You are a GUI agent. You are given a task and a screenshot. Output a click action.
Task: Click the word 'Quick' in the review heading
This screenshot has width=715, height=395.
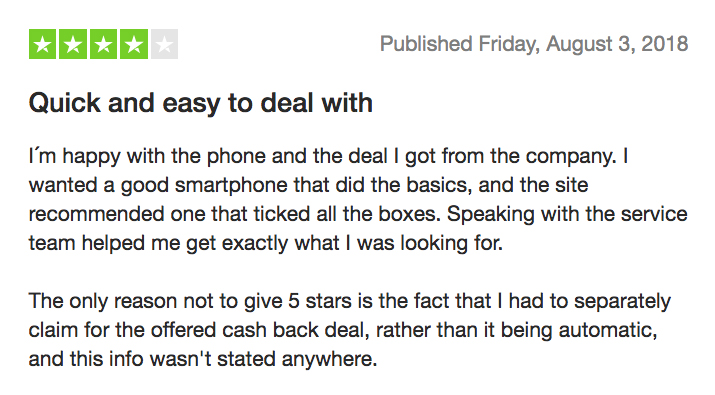coord(64,103)
